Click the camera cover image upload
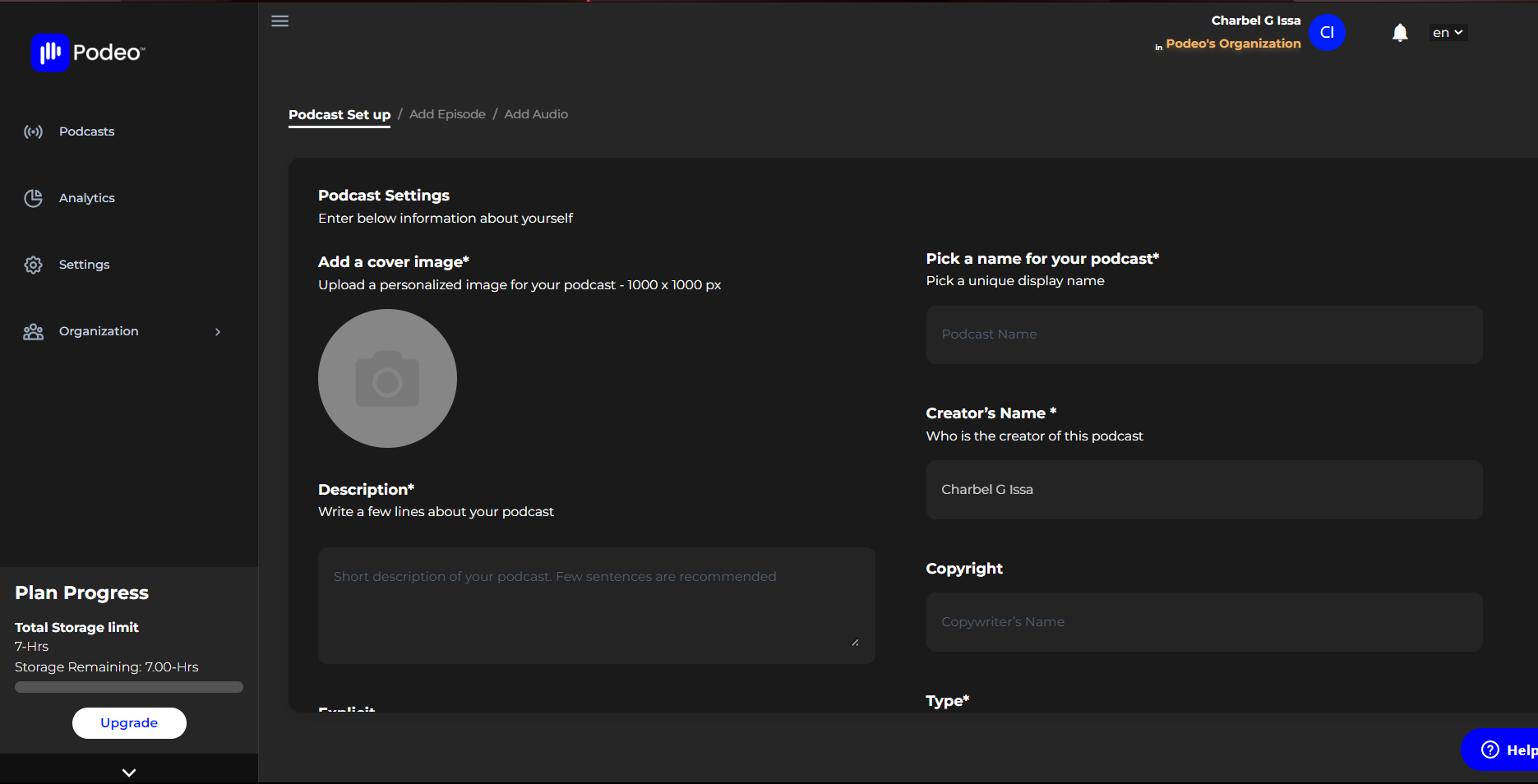The width and height of the screenshot is (1538, 784). [387, 378]
